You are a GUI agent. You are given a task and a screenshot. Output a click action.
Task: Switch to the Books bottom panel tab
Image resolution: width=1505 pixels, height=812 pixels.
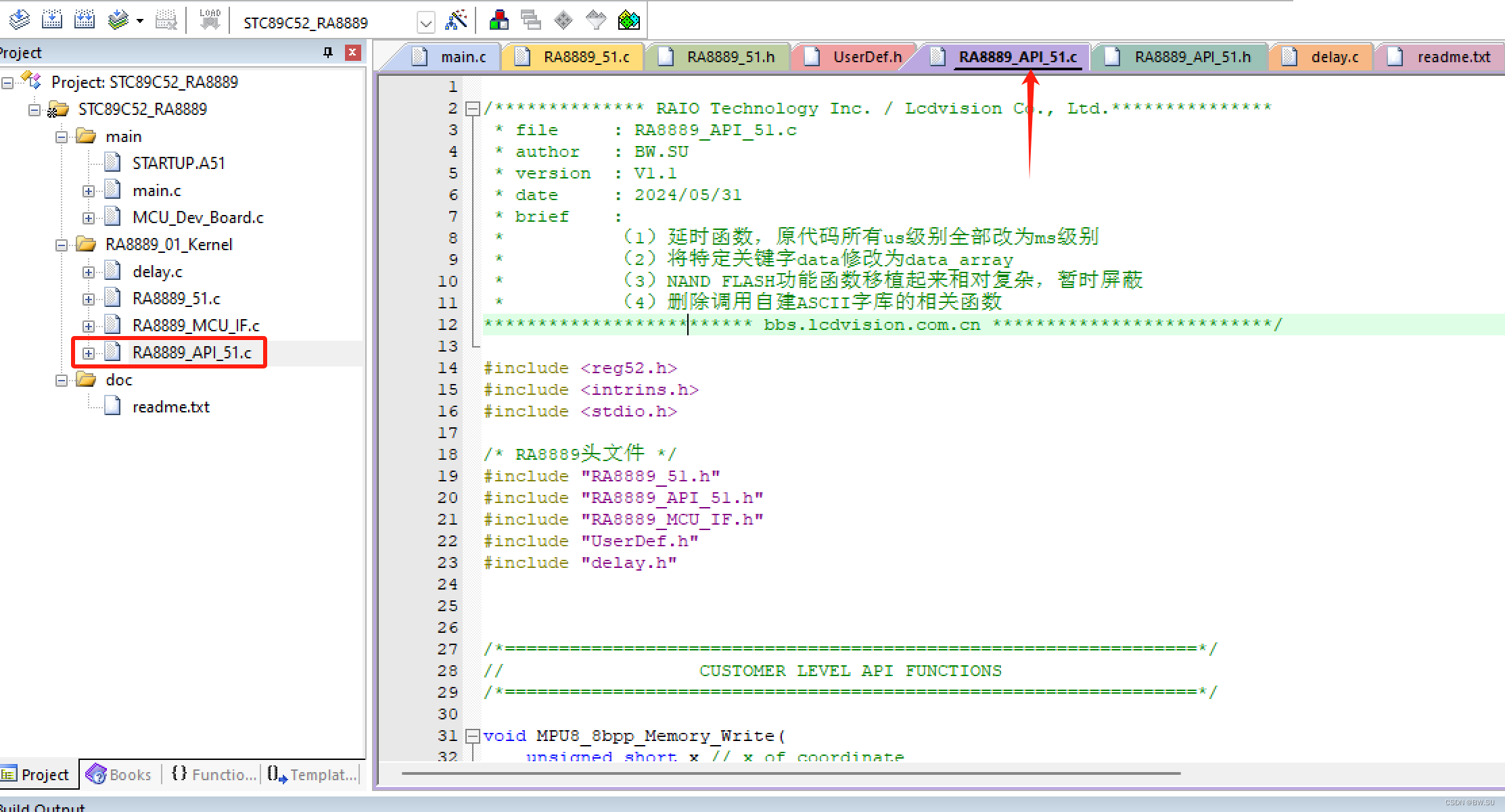pos(120,775)
